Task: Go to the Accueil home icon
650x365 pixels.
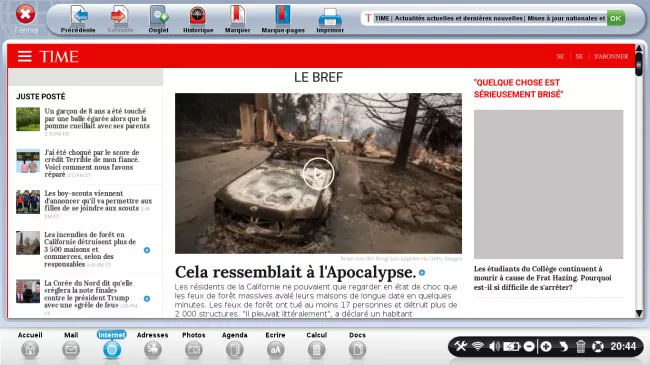Action: pyautogui.click(x=30, y=350)
